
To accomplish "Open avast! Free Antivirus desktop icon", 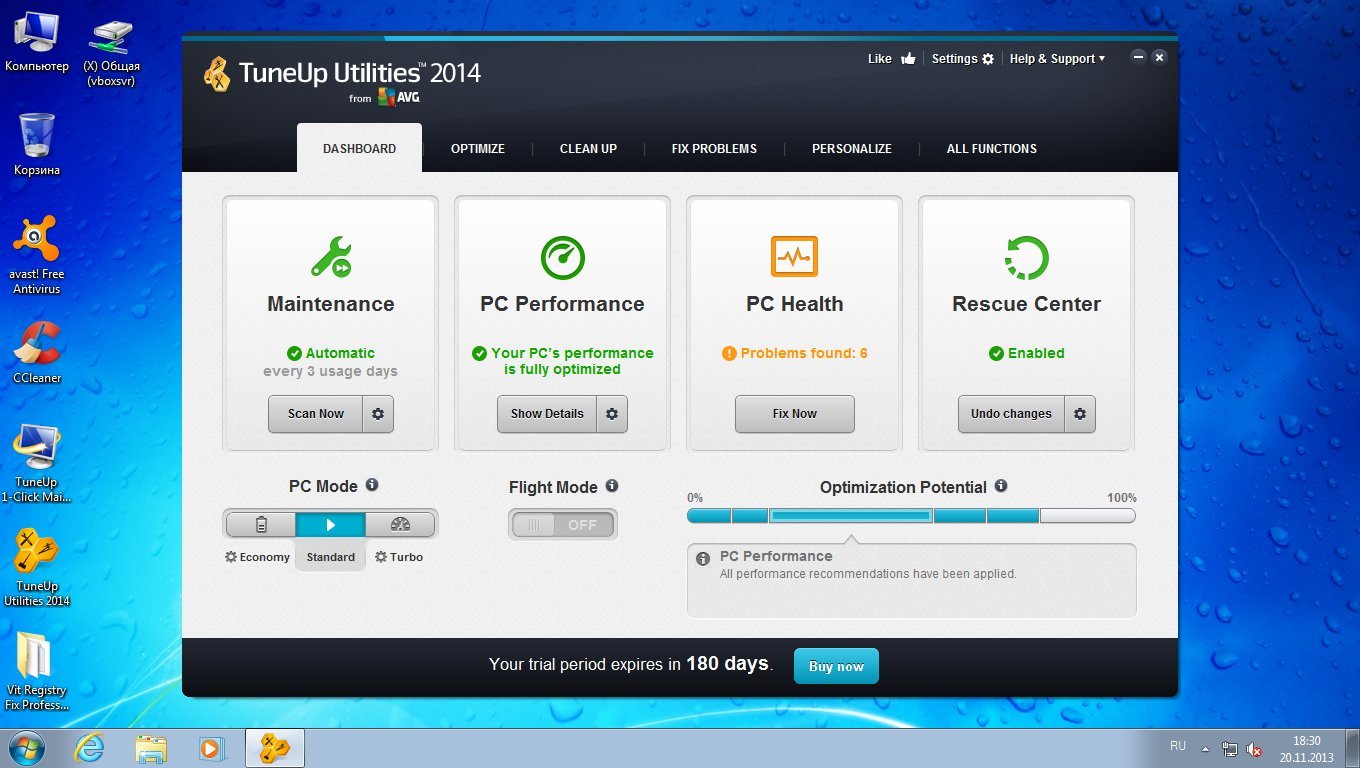I will pos(37,256).
